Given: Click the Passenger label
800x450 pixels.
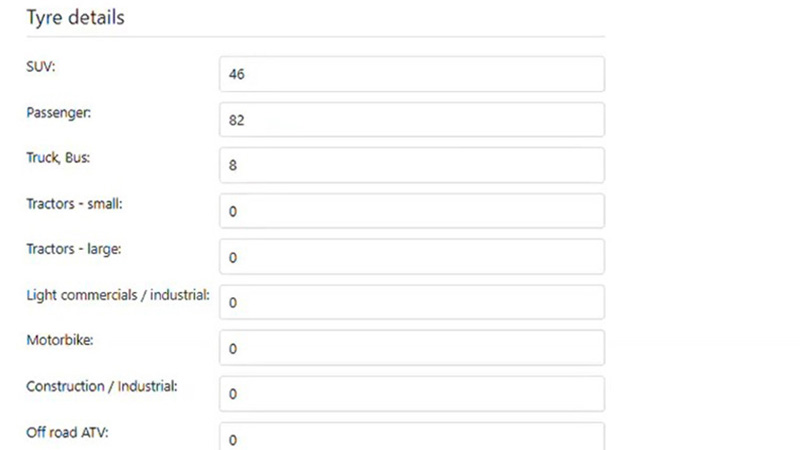Looking at the screenshot, I should [x=58, y=112].
